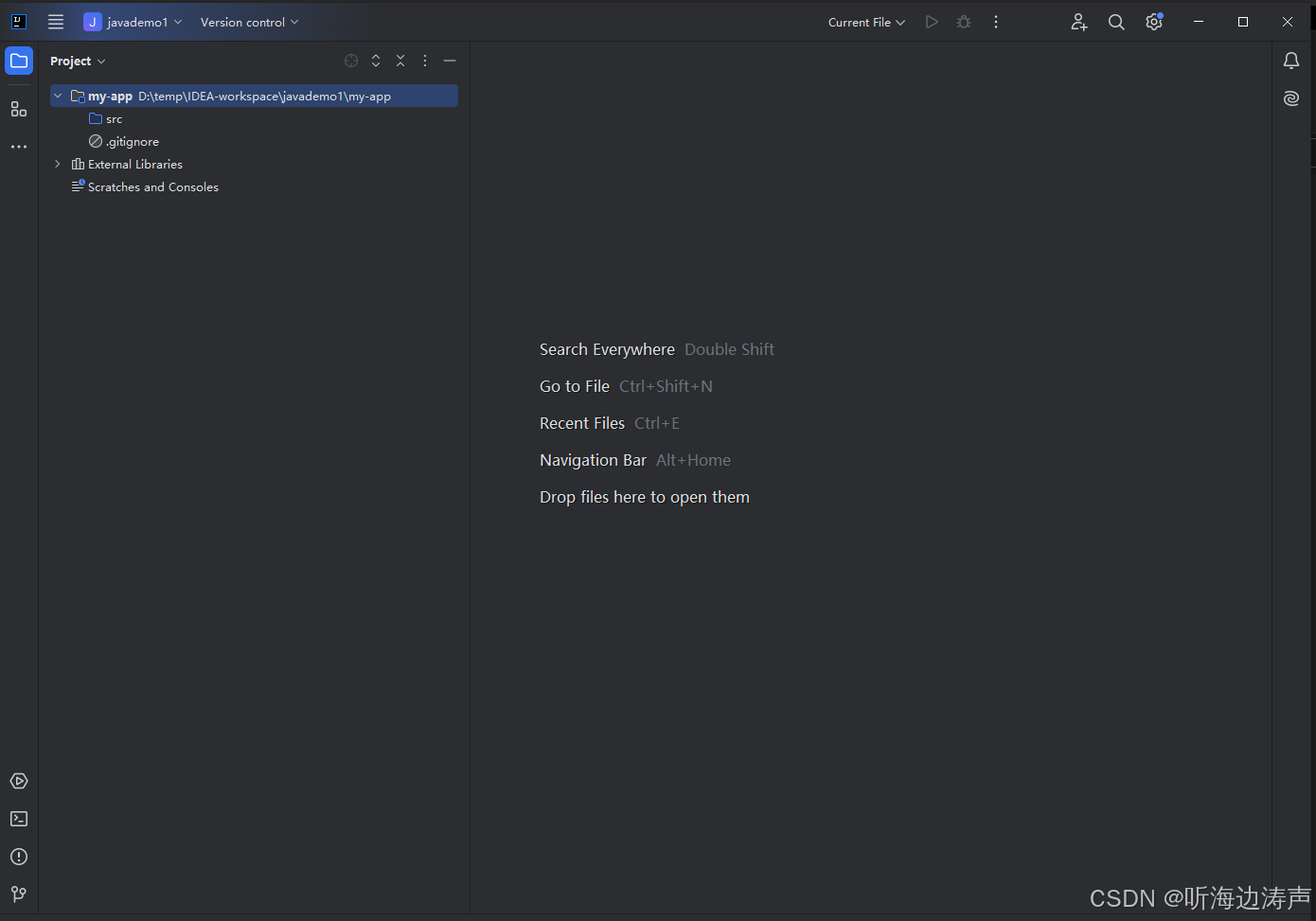Open More tool windows ellipsis
The width and height of the screenshot is (1316, 921).
coord(19,147)
